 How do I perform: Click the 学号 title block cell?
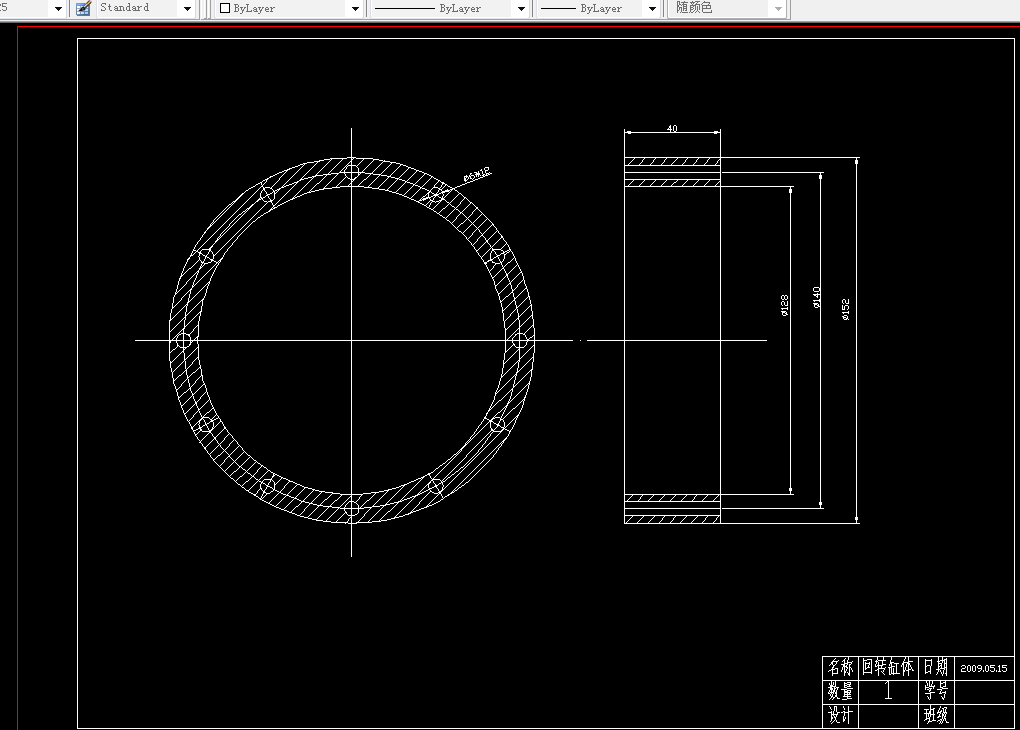click(935, 692)
